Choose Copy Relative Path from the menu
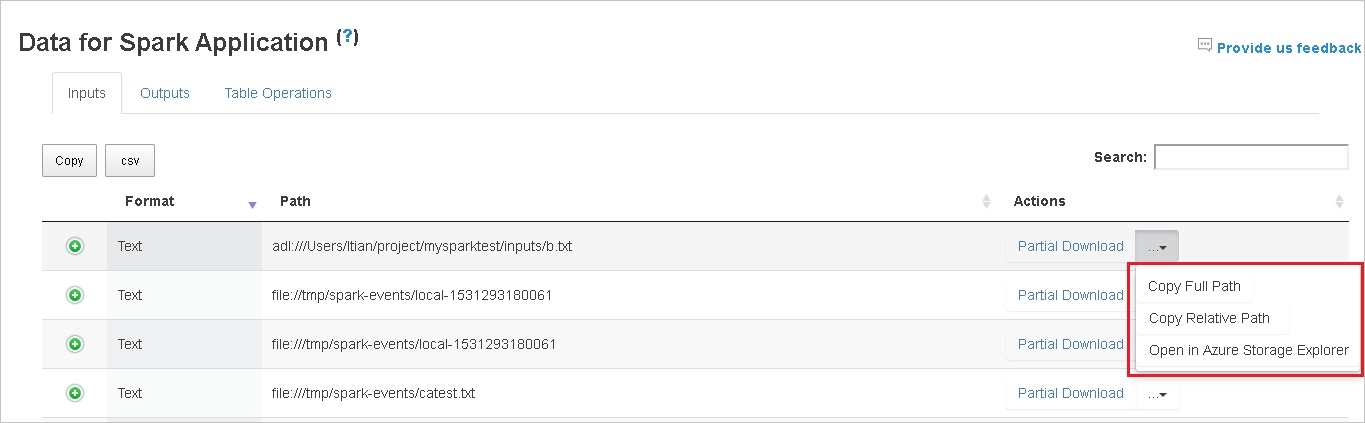This screenshot has height=423, width=1365. (1209, 318)
